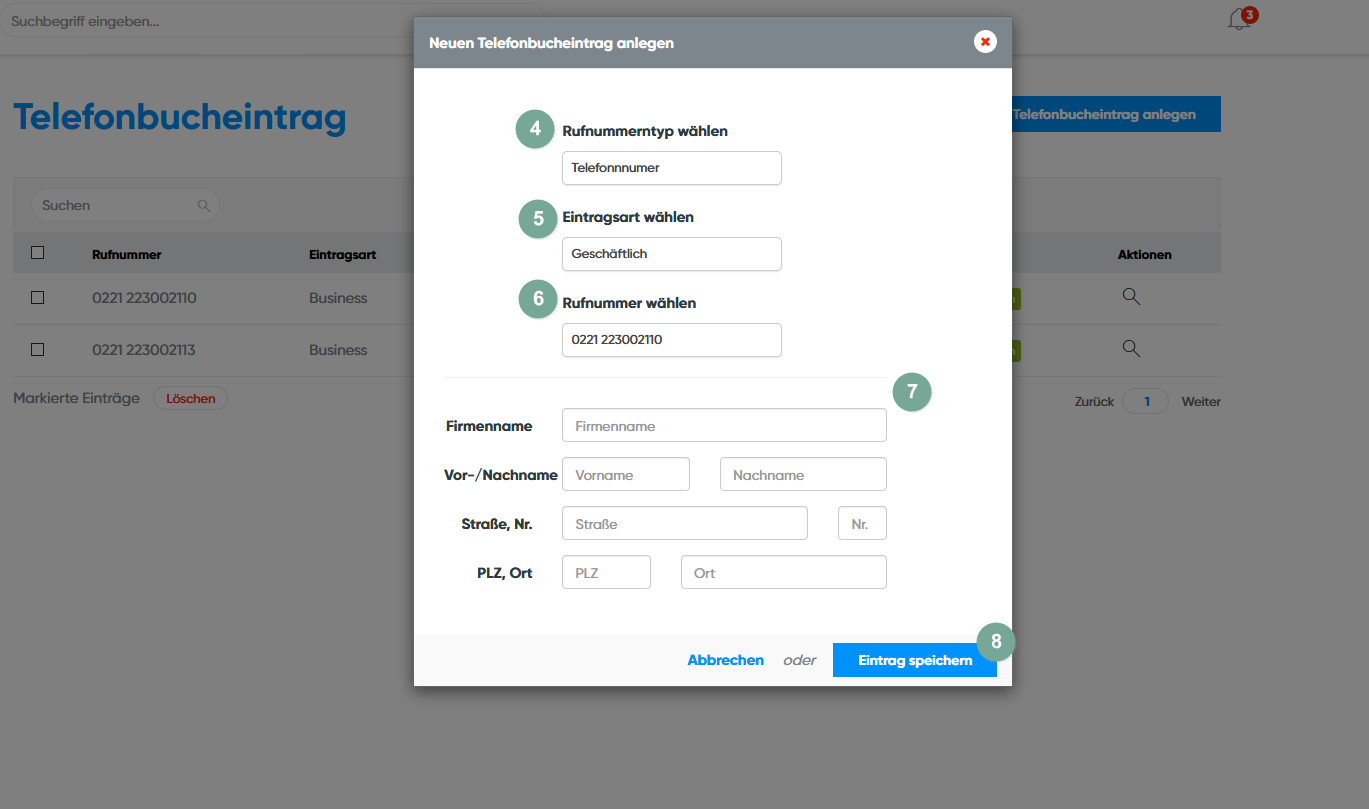
Task: Close the dialog with red X icon
Action: click(985, 42)
